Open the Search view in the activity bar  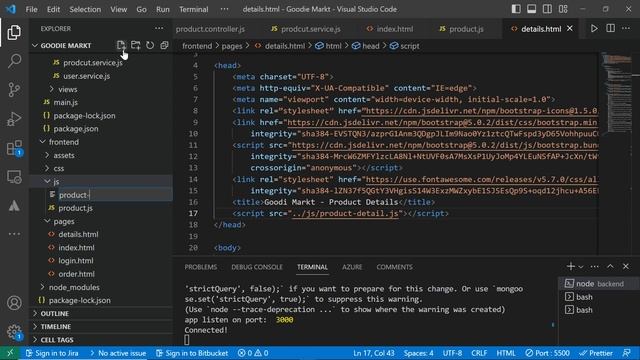14,61
